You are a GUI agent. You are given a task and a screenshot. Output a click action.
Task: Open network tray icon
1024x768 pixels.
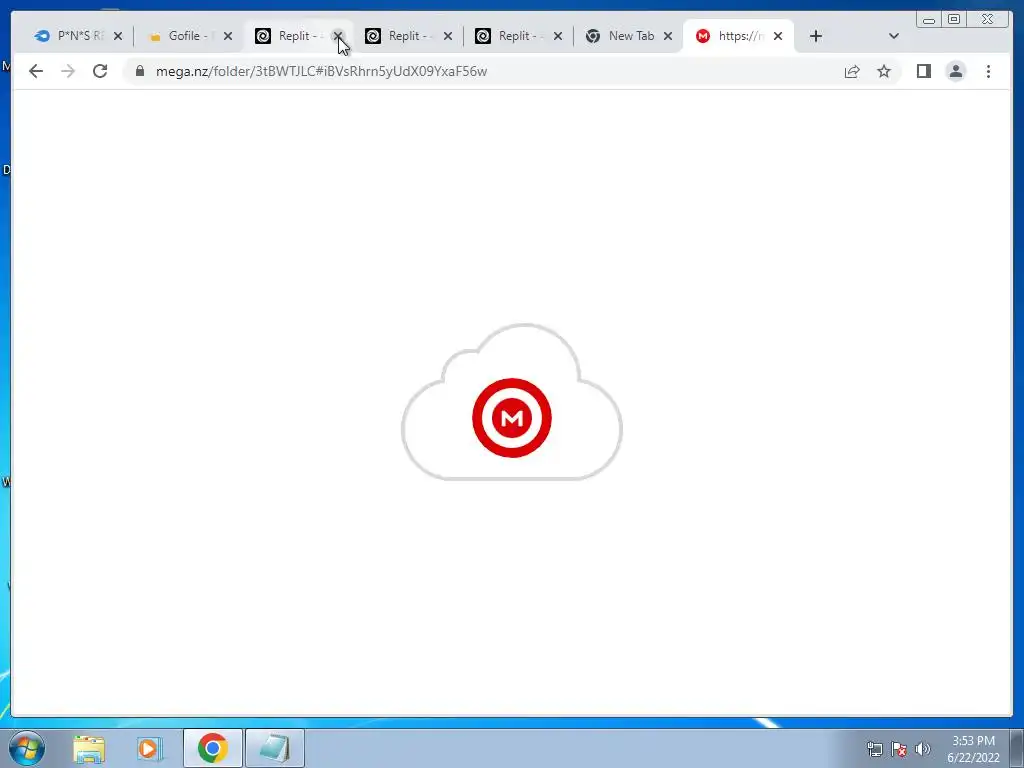[874, 749]
